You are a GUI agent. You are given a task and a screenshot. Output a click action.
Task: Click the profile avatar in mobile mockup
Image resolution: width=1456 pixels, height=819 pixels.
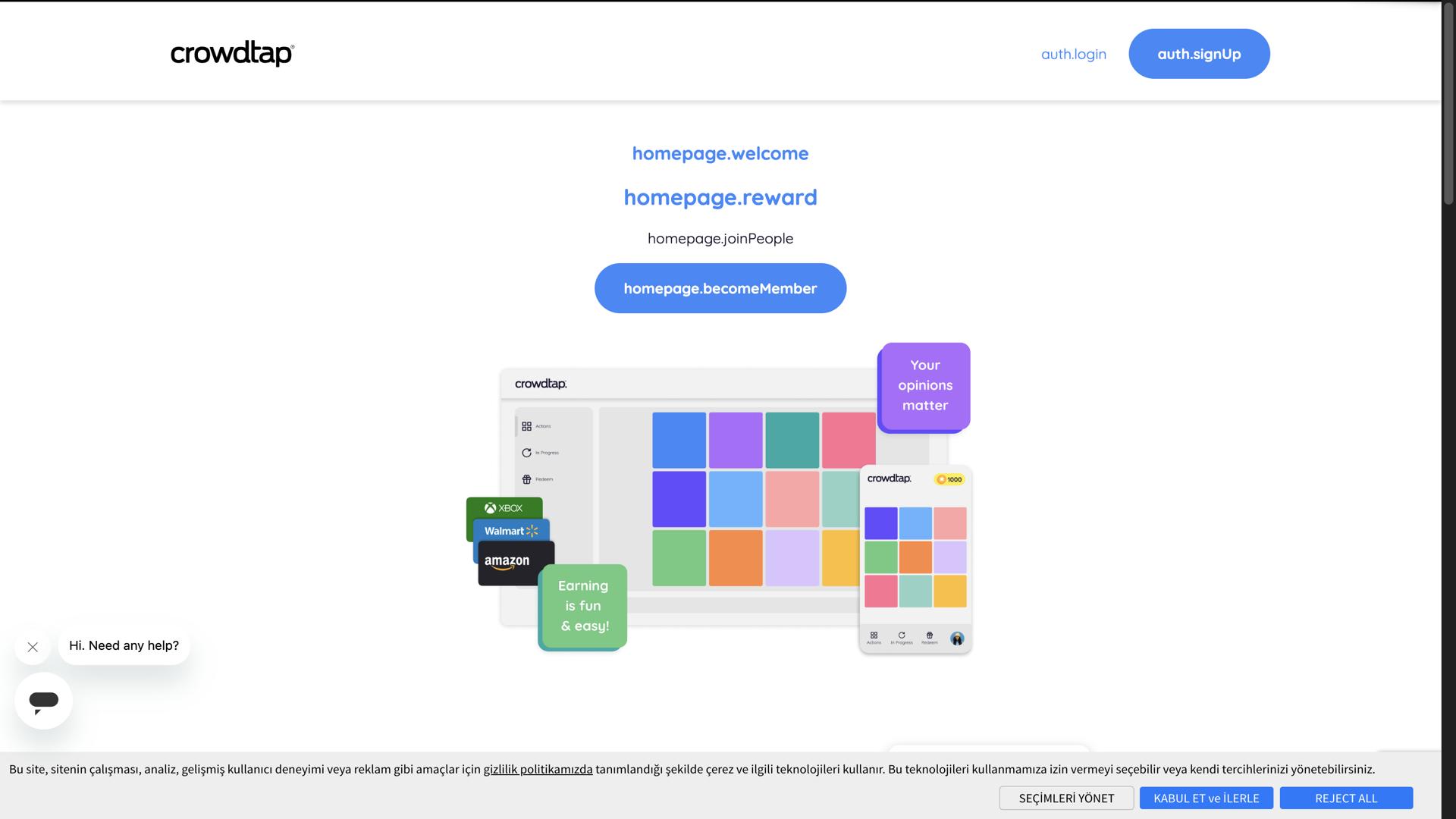[957, 639]
